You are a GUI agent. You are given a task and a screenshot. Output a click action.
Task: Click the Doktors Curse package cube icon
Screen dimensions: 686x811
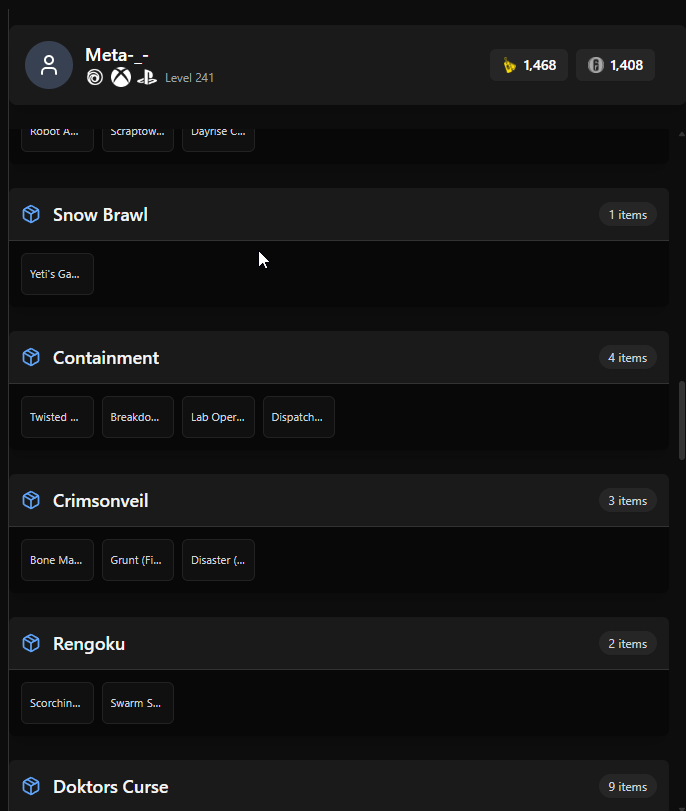[31, 786]
